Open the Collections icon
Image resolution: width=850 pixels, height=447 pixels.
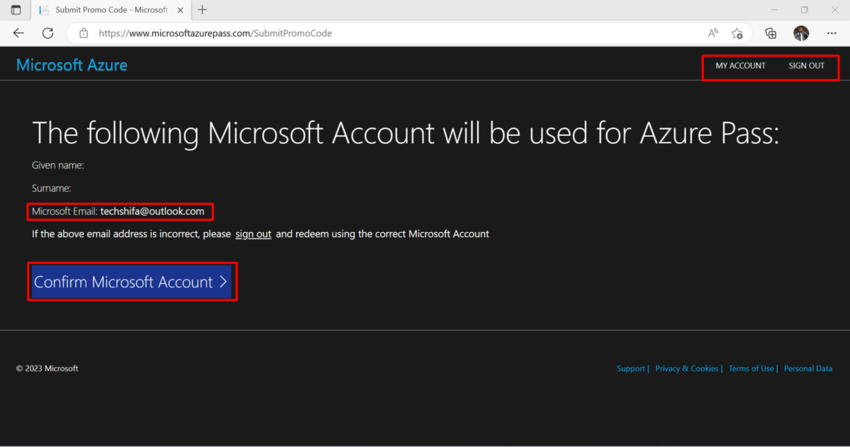coord(770,34)
